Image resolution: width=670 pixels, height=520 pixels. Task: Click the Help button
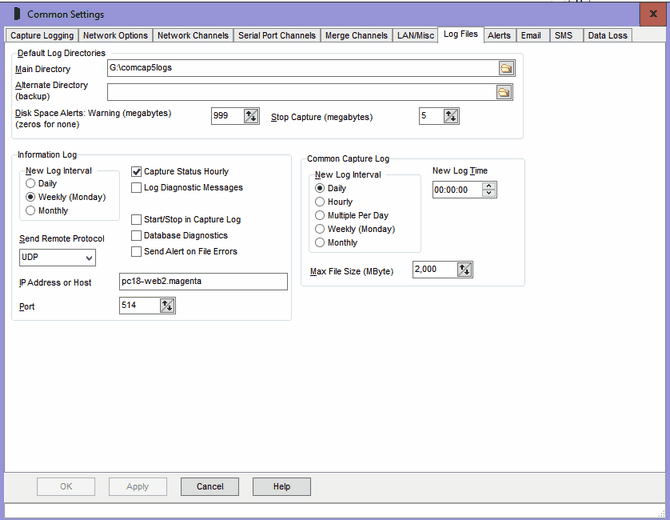tap(282, 487)
